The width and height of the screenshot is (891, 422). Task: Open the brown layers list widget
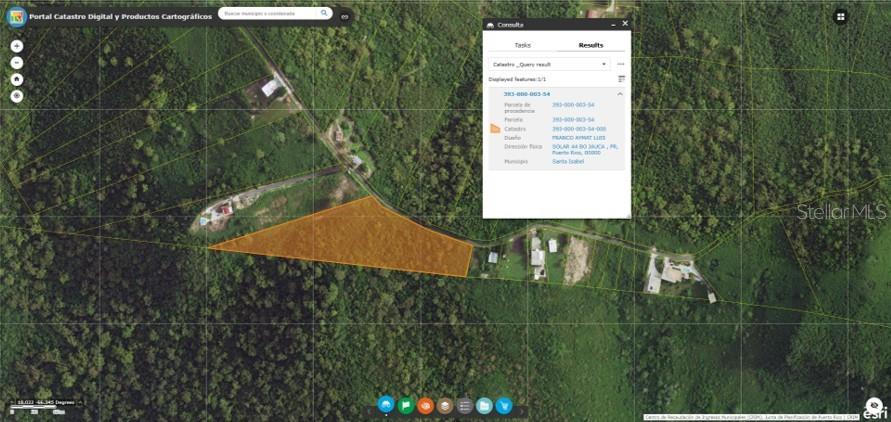[x=445, y=405]
